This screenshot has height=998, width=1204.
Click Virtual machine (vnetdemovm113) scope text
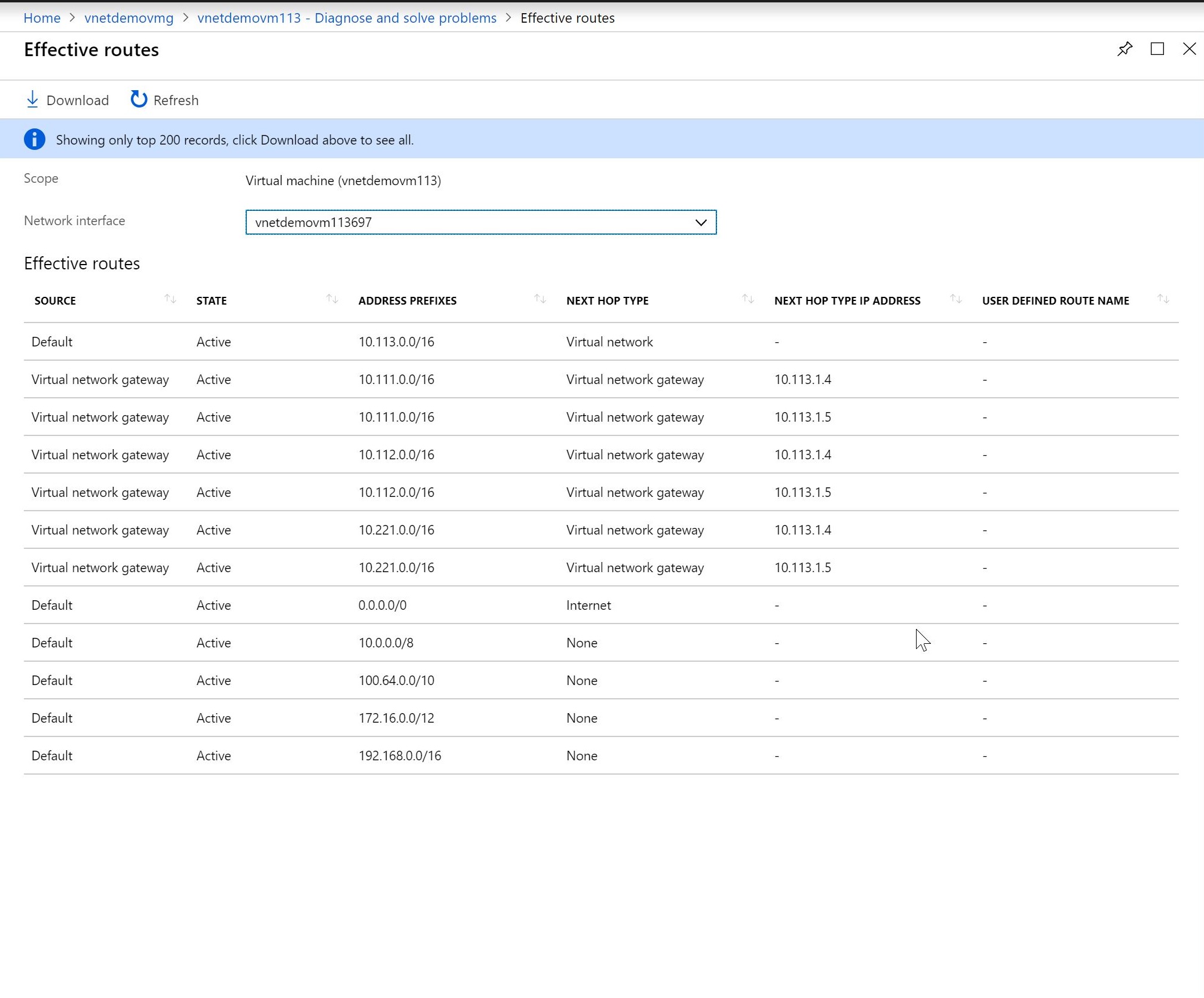click(x=344, y=180)
